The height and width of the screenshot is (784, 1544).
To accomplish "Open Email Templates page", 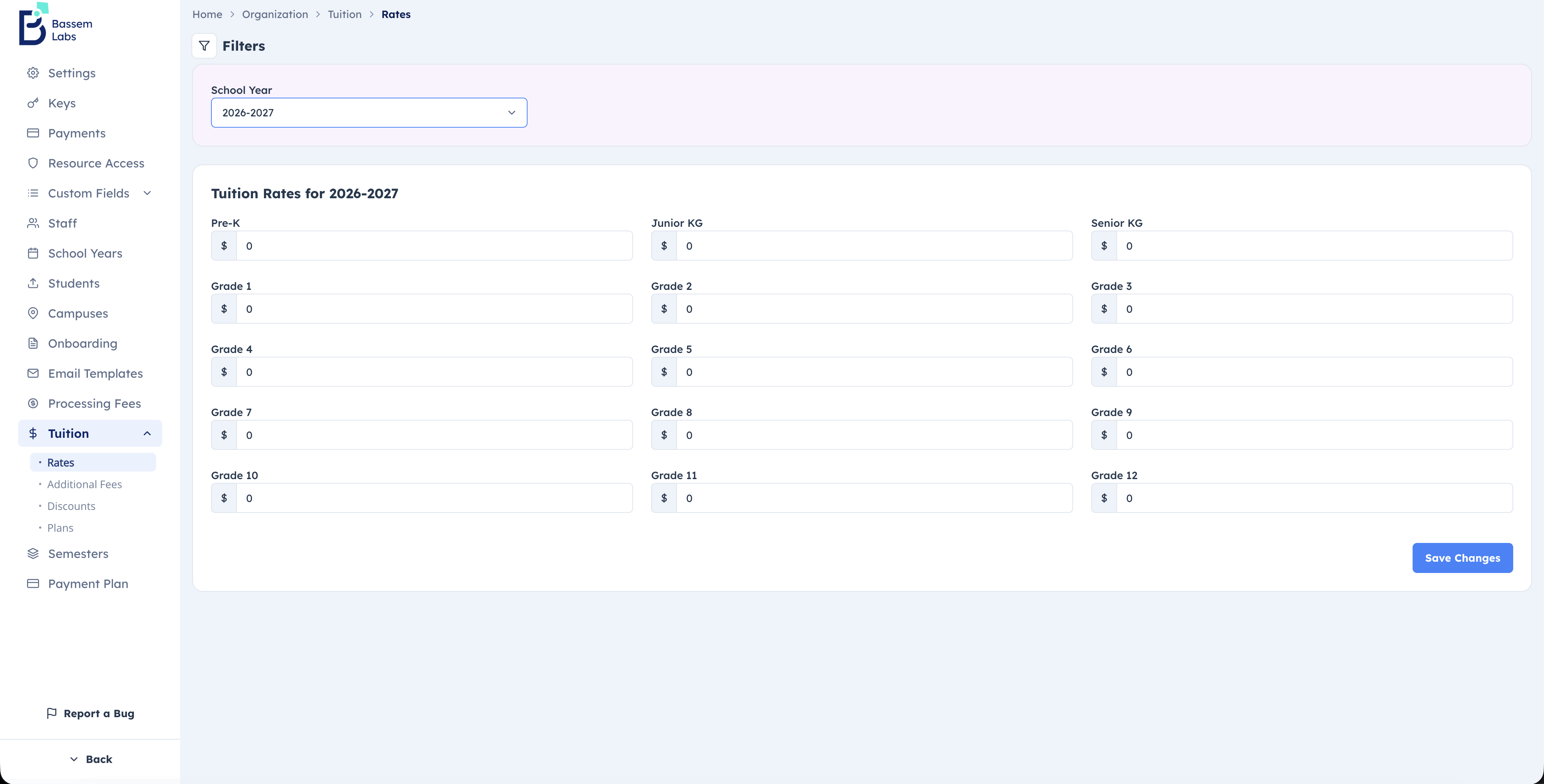I will click(90, 373).
